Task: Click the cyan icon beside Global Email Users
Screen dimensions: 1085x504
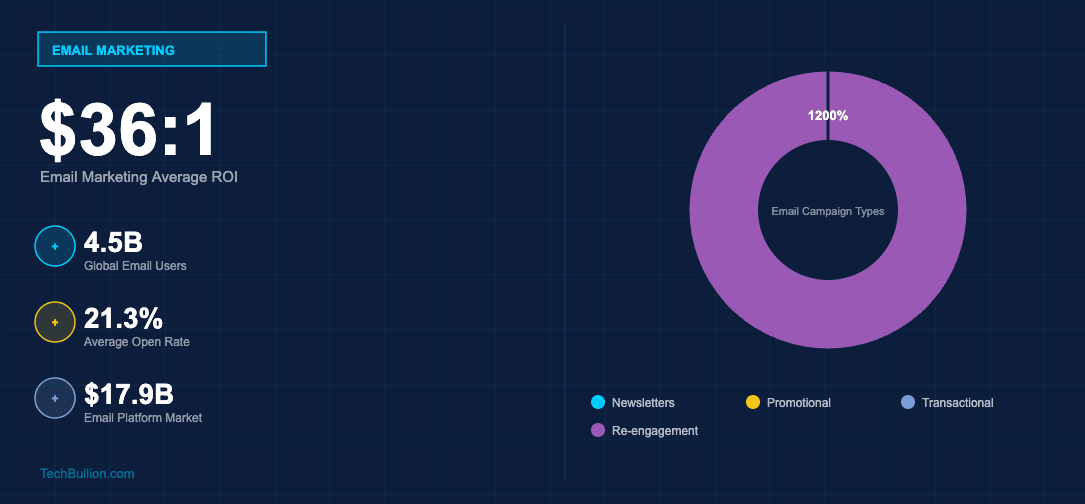Action: (x=54, y=246)
